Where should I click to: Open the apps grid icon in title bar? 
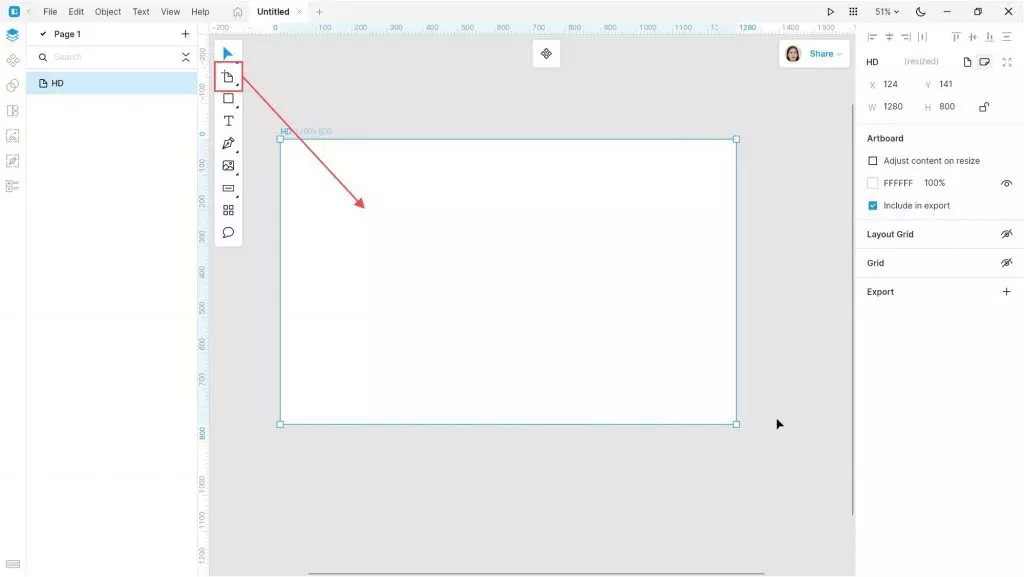853,12
